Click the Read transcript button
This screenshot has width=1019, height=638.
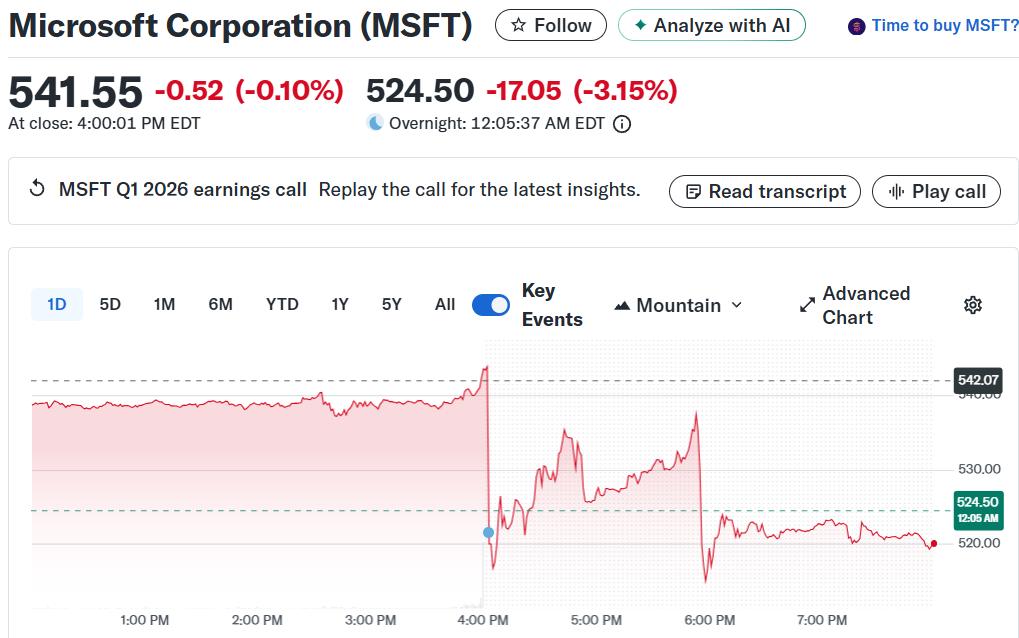[764, 191]
